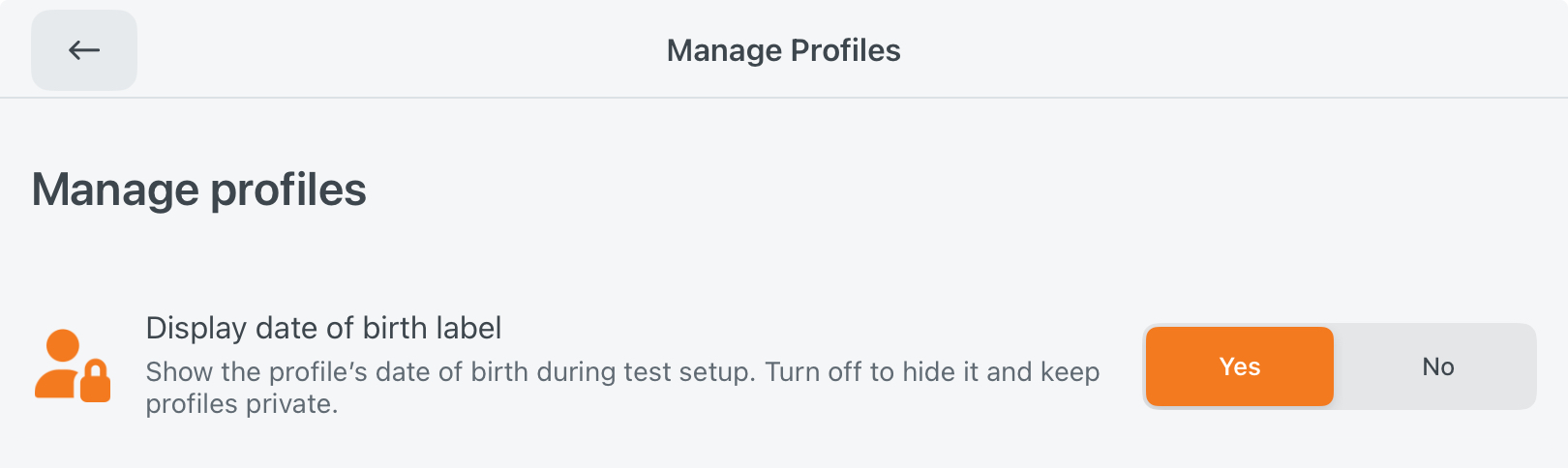Click the navigation bar's back icon
Image resolution: width=1568 pixels, height=468 pixels.
coord(84,50)
